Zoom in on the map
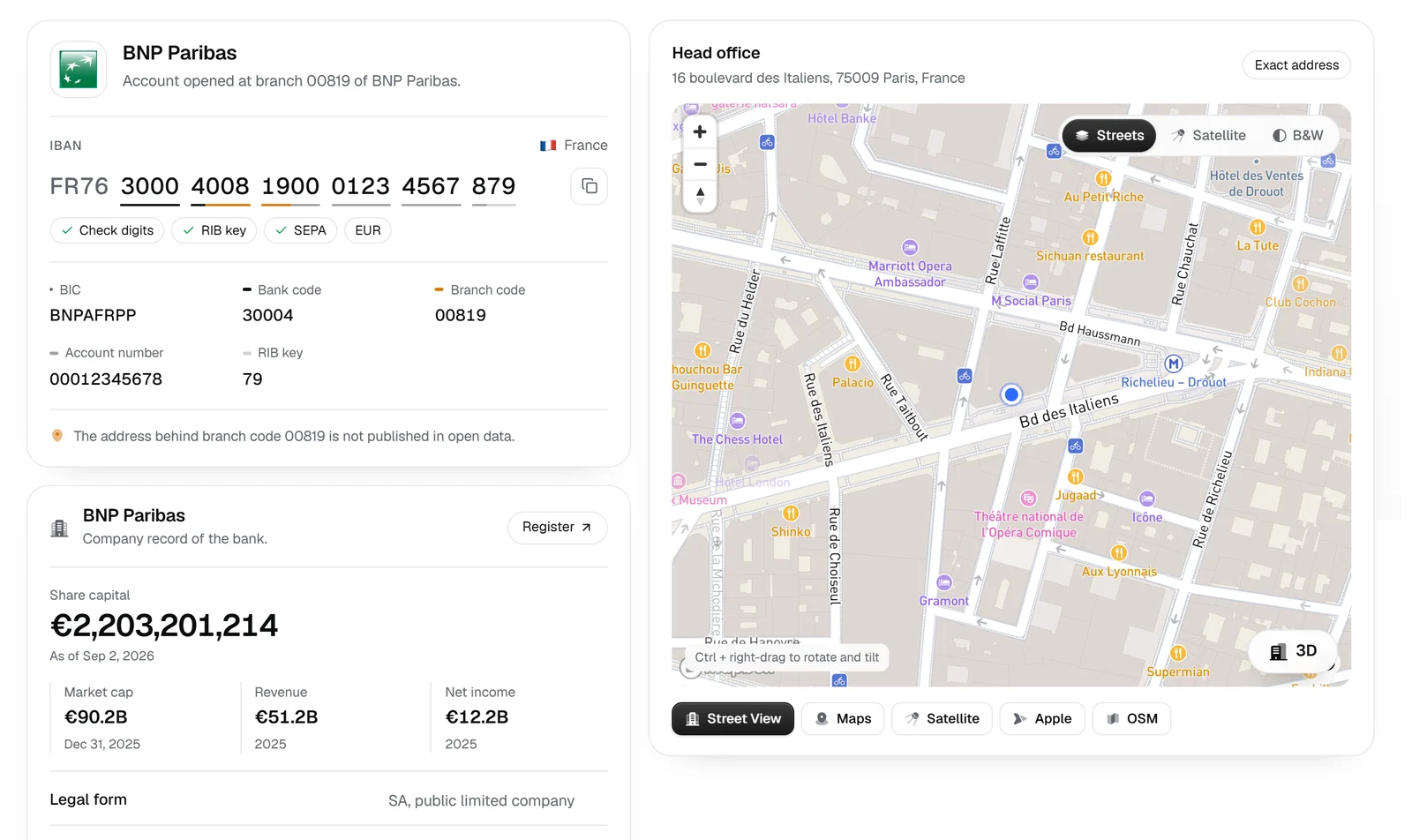Viewport: 1412px width, 840px height. tap(700, 131)
